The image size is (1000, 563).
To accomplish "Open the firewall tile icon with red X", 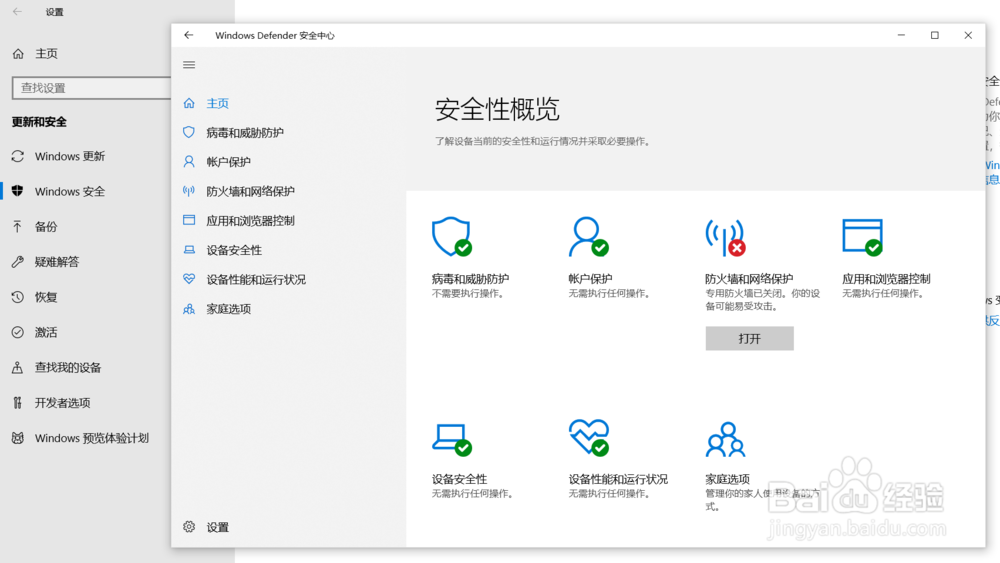I will [x=725, y=237].
